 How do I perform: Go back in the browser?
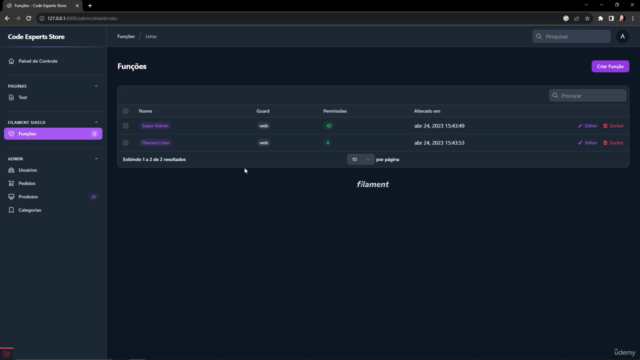pos(7,18)
